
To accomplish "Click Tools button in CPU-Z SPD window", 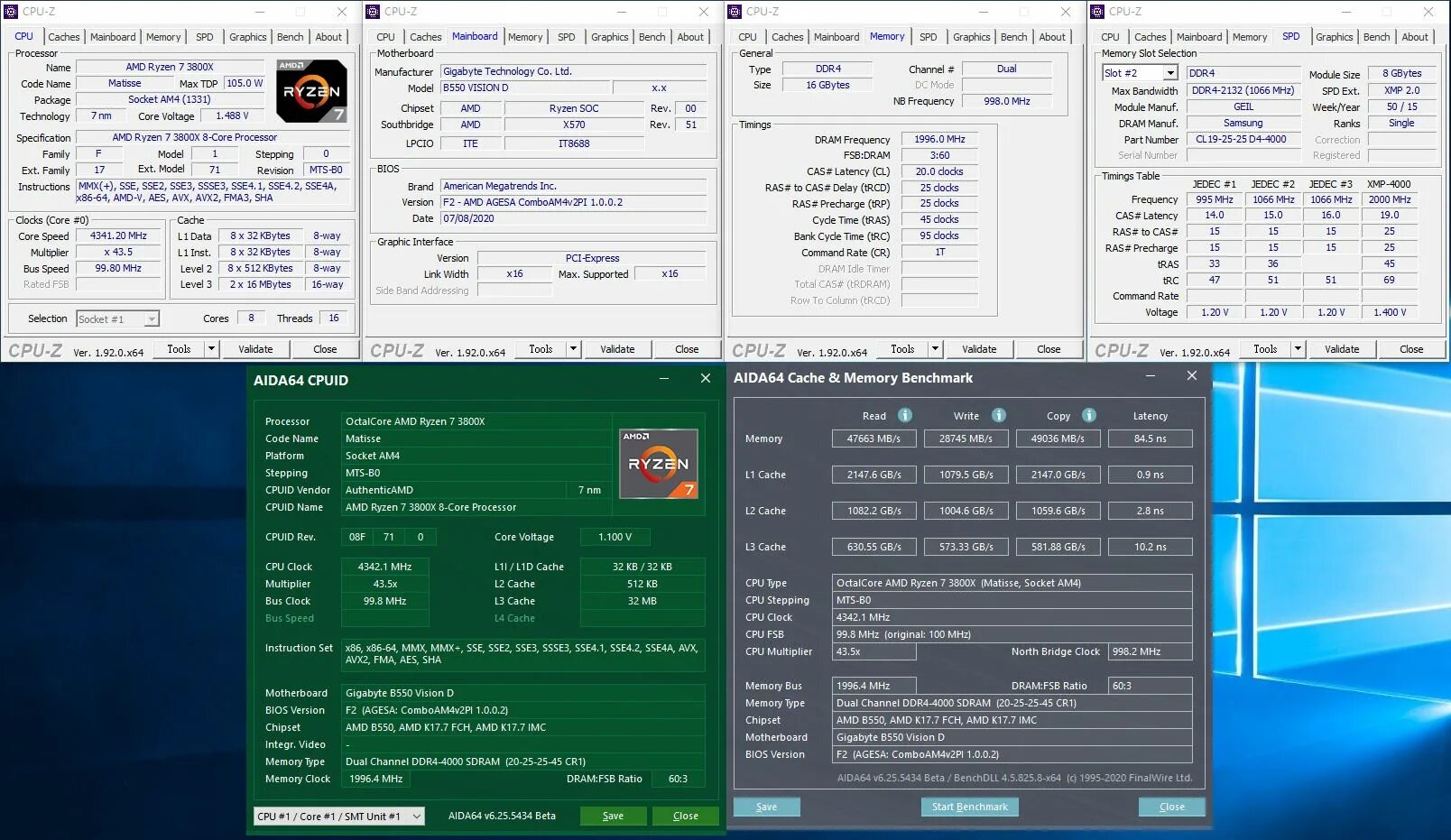I will pos(1265,349).
